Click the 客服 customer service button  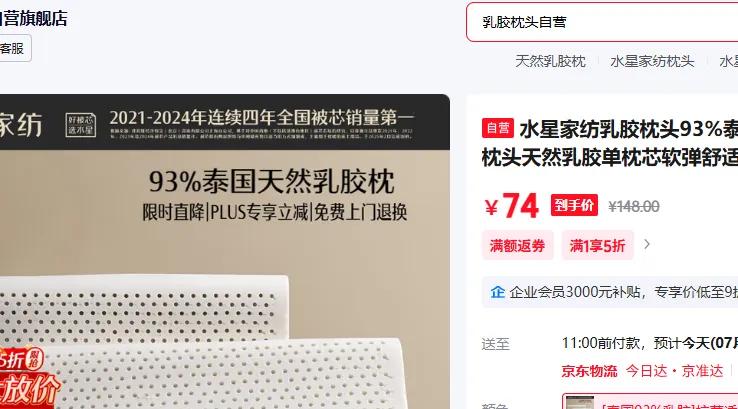pyautogui.click(x=14, y=48)
